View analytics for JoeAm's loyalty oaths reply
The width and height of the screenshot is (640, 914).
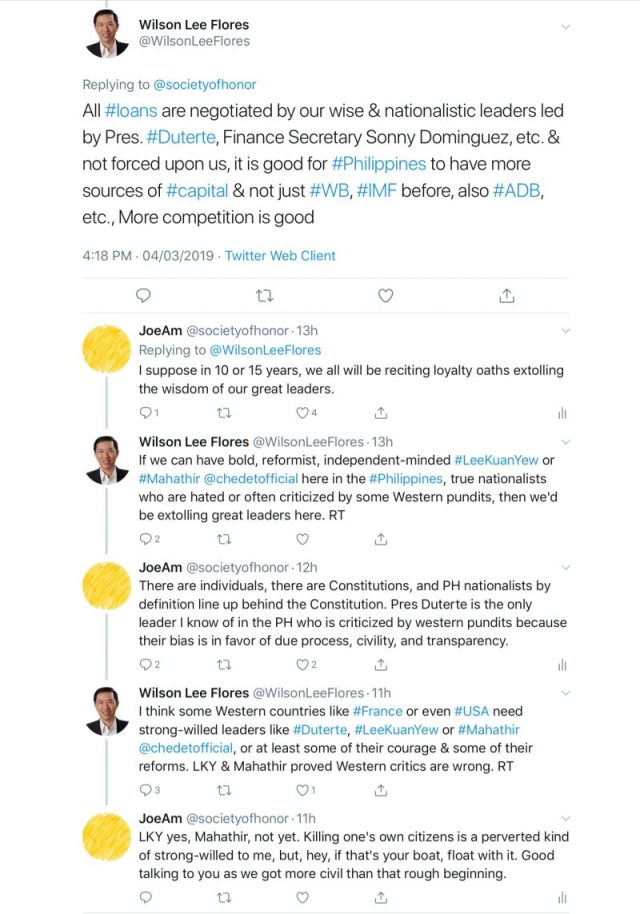click(x=562, y=412)
